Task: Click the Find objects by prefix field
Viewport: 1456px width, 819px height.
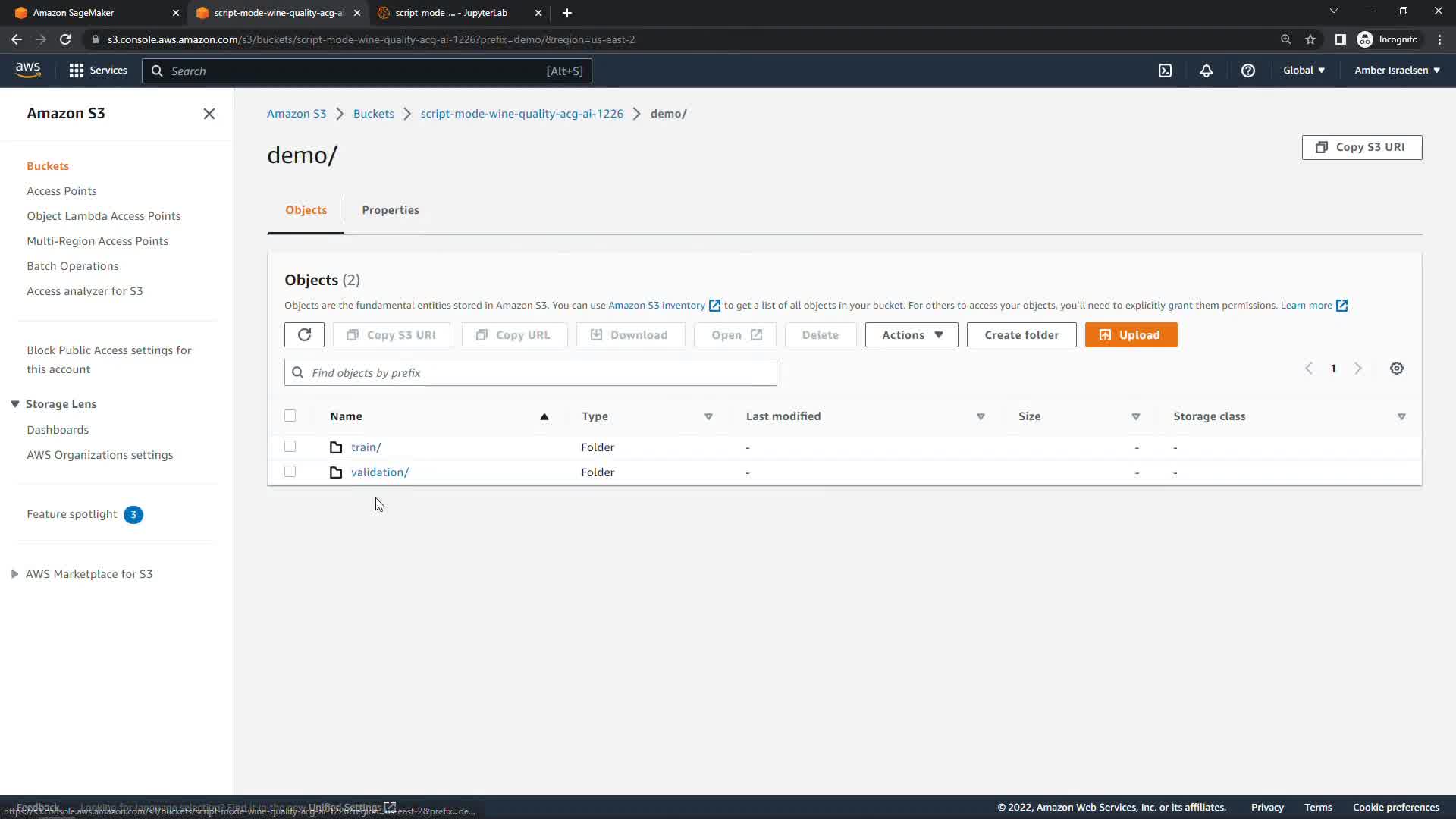Action: coord(531,372)
